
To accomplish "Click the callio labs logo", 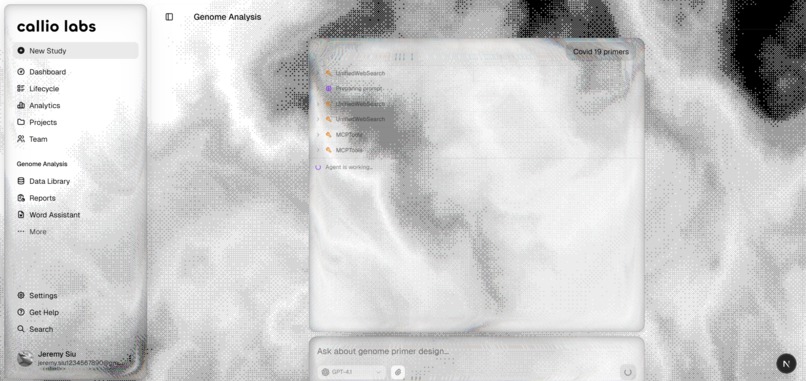I will pyautogui.click(x=56, y=27).
